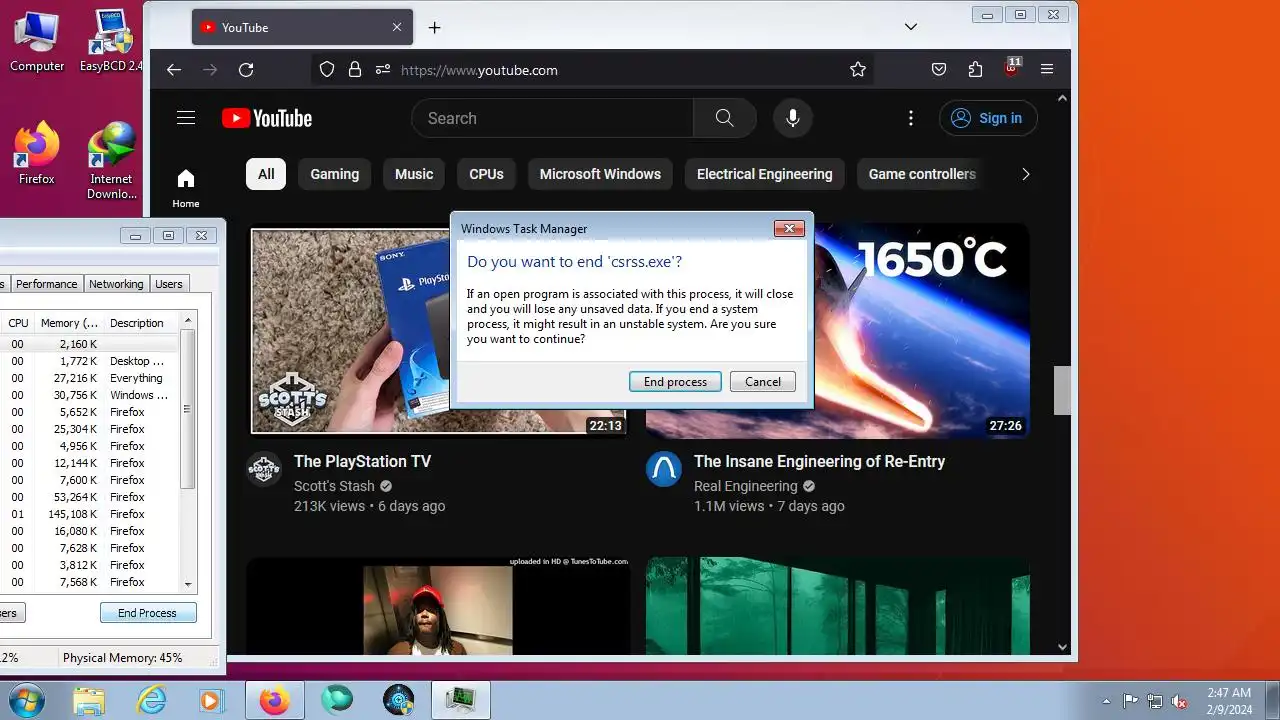Show more filter chips with right arrow
1280x720 pixels.
1025,174
